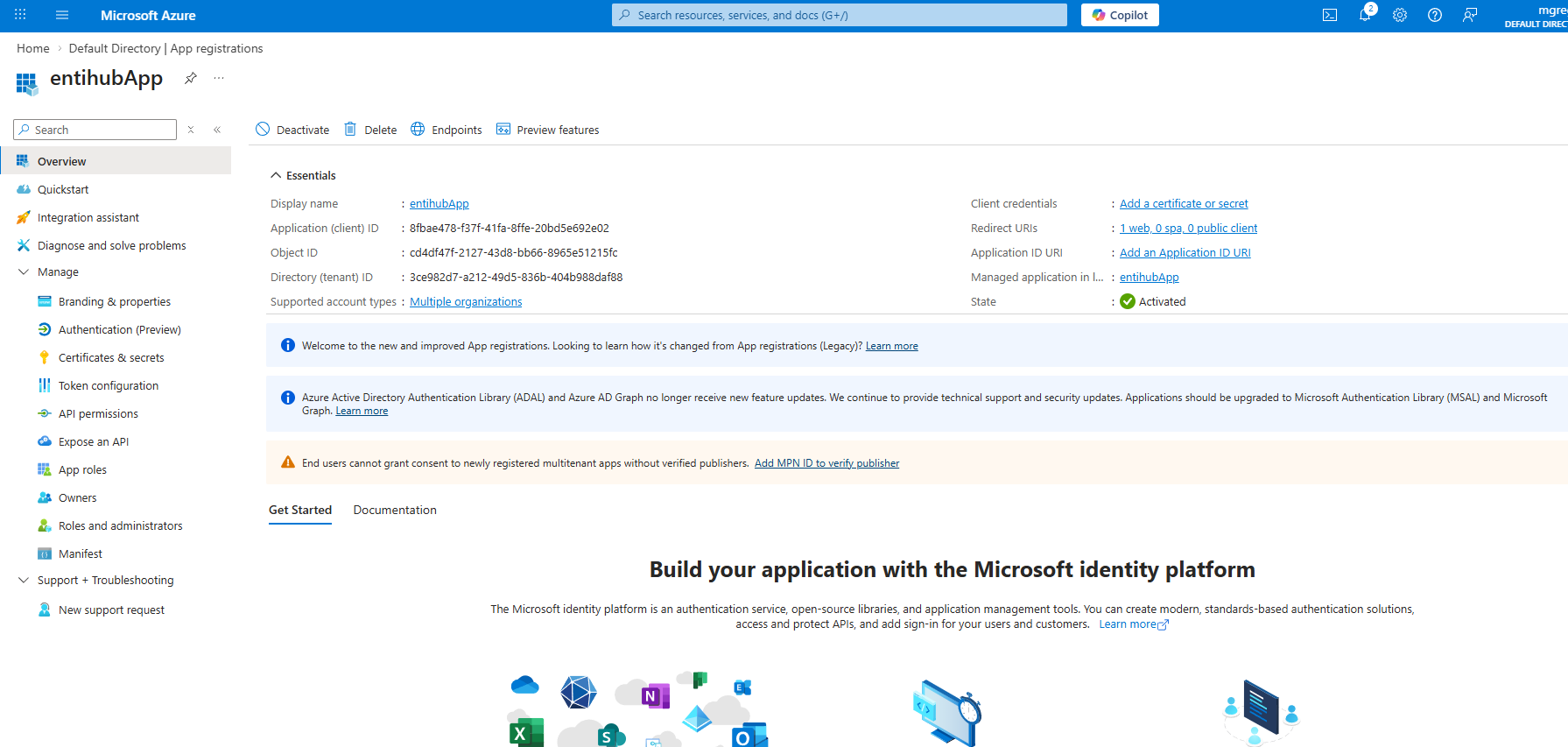Screen dimensions: 1568x747
Task: Focus the sidebar Search field
Action: (95, 130)
